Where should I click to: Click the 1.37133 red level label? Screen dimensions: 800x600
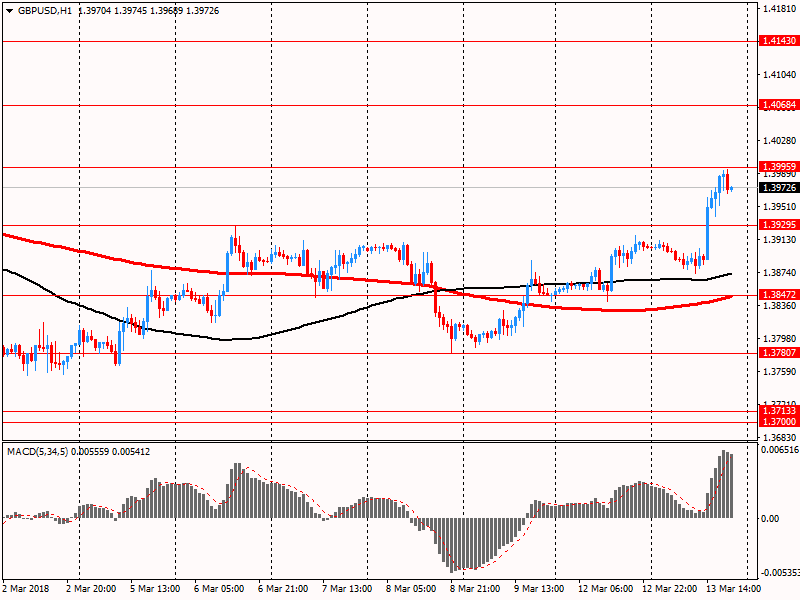[778, 411]
